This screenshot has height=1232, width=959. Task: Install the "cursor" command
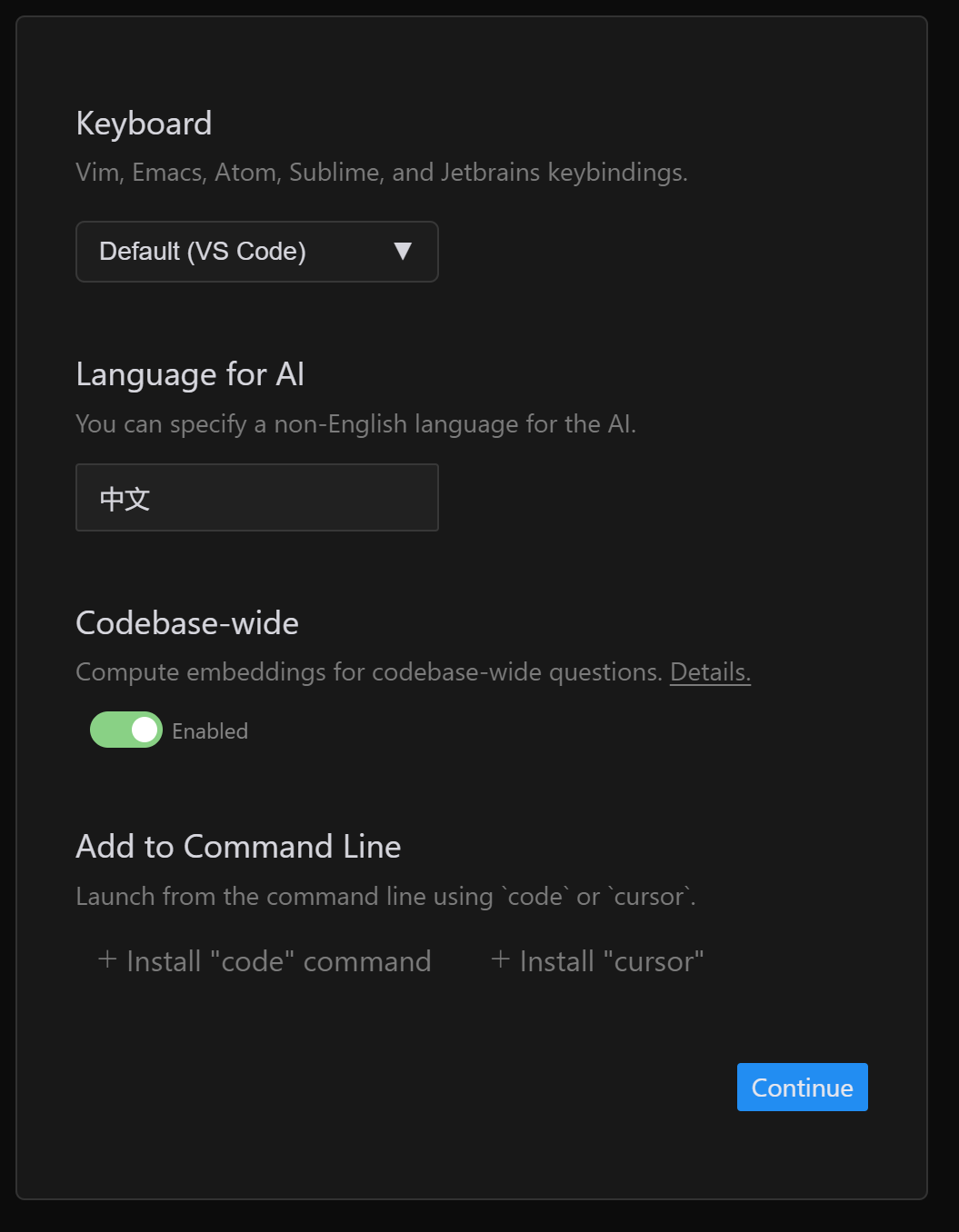point(597,961)
